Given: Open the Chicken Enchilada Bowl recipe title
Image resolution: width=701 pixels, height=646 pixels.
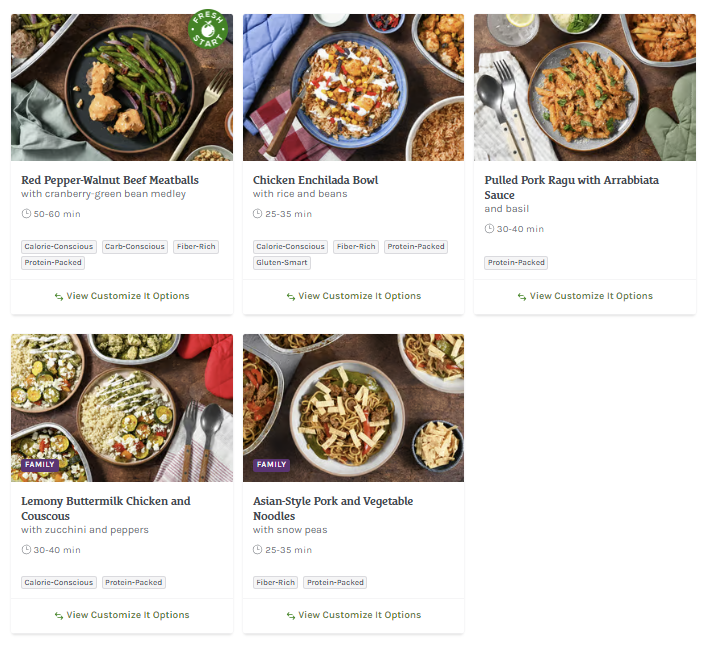Looking at the screenshot, I should [x=316, y=180].
